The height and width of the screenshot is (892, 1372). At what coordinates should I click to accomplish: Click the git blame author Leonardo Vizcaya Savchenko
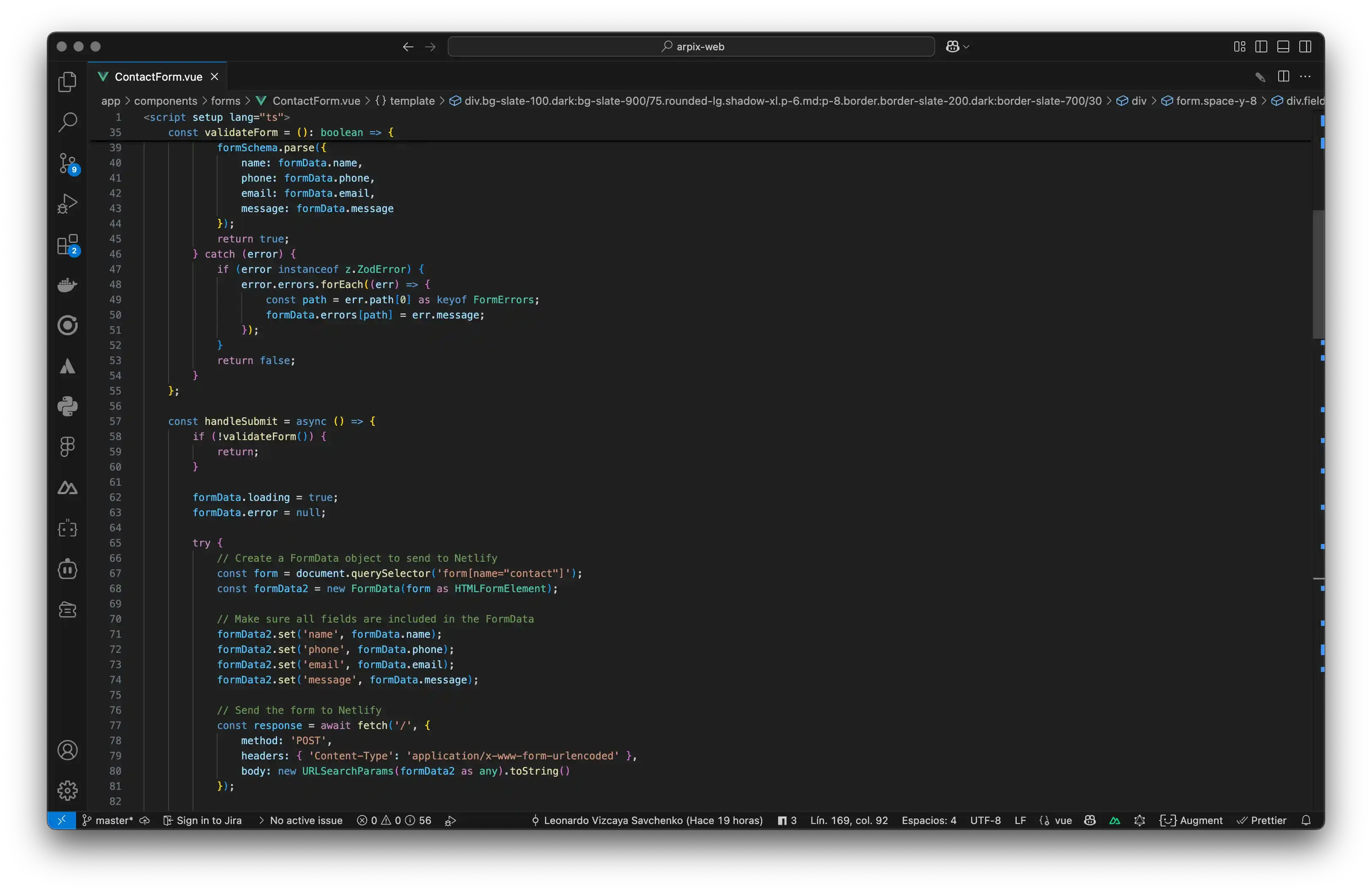647,821
